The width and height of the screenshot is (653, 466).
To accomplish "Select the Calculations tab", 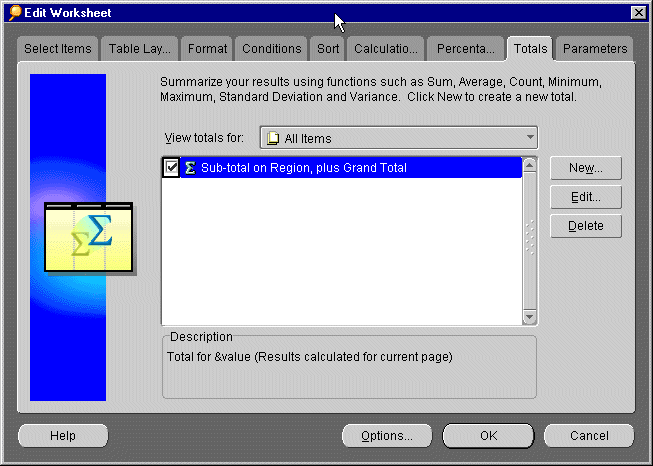I will point(386,48).
